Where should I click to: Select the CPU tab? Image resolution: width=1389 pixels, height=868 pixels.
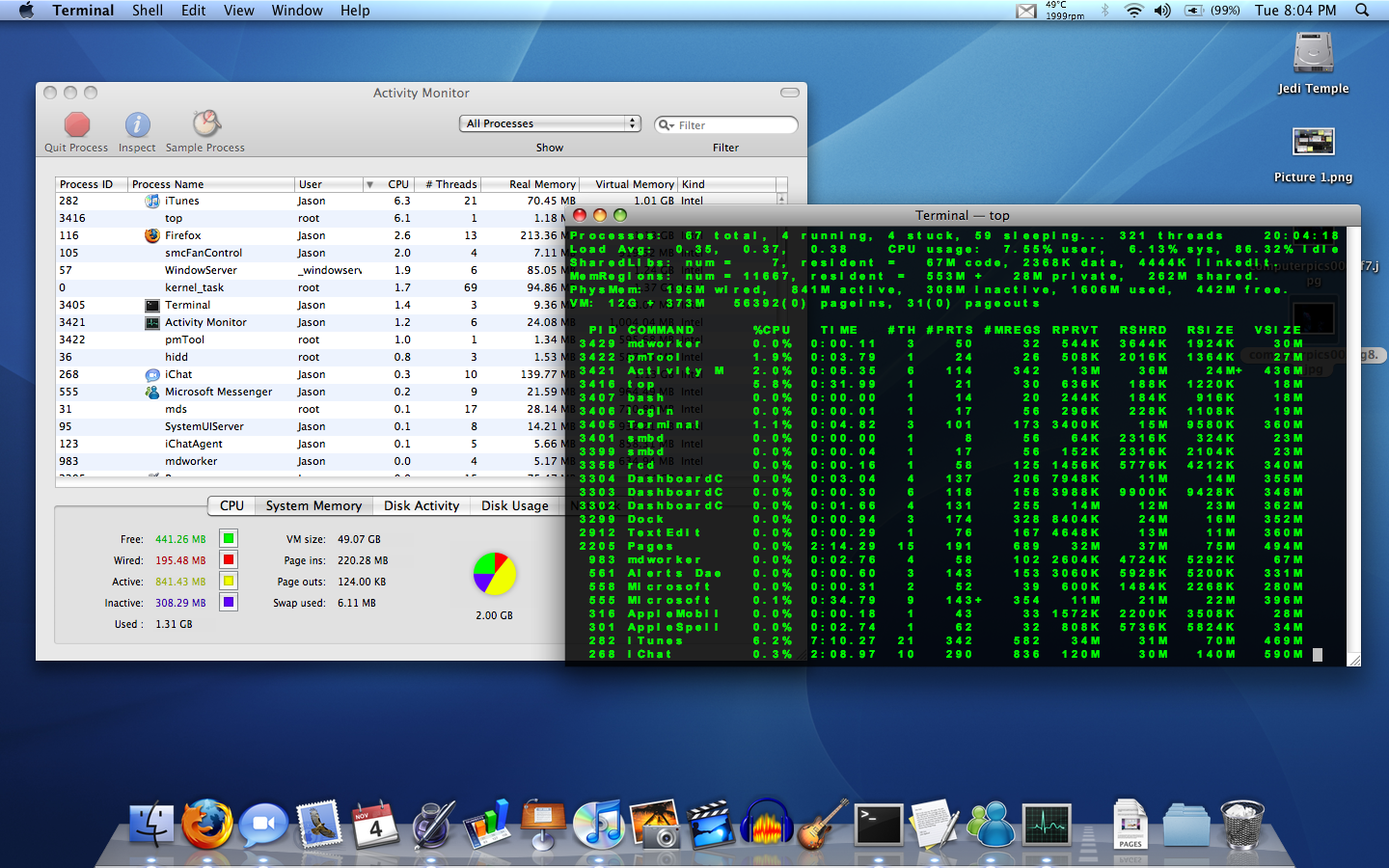(x=231, y=505)
